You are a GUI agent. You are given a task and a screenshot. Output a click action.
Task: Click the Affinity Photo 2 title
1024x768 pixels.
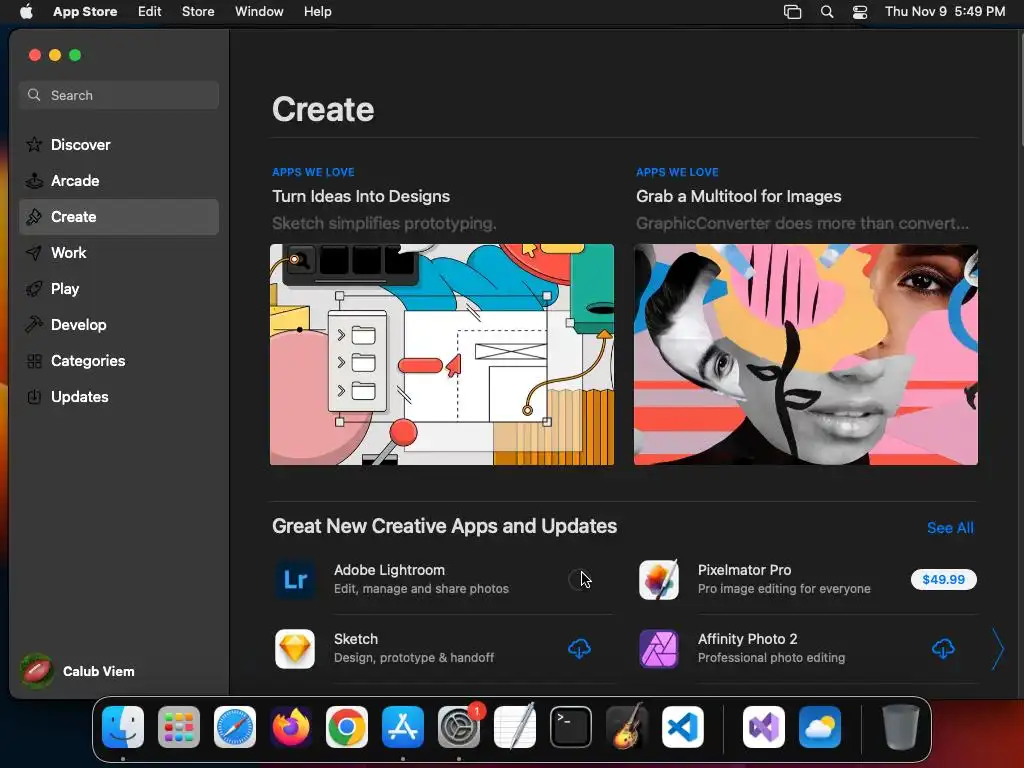pyautogui.click(x=748, y=639)
